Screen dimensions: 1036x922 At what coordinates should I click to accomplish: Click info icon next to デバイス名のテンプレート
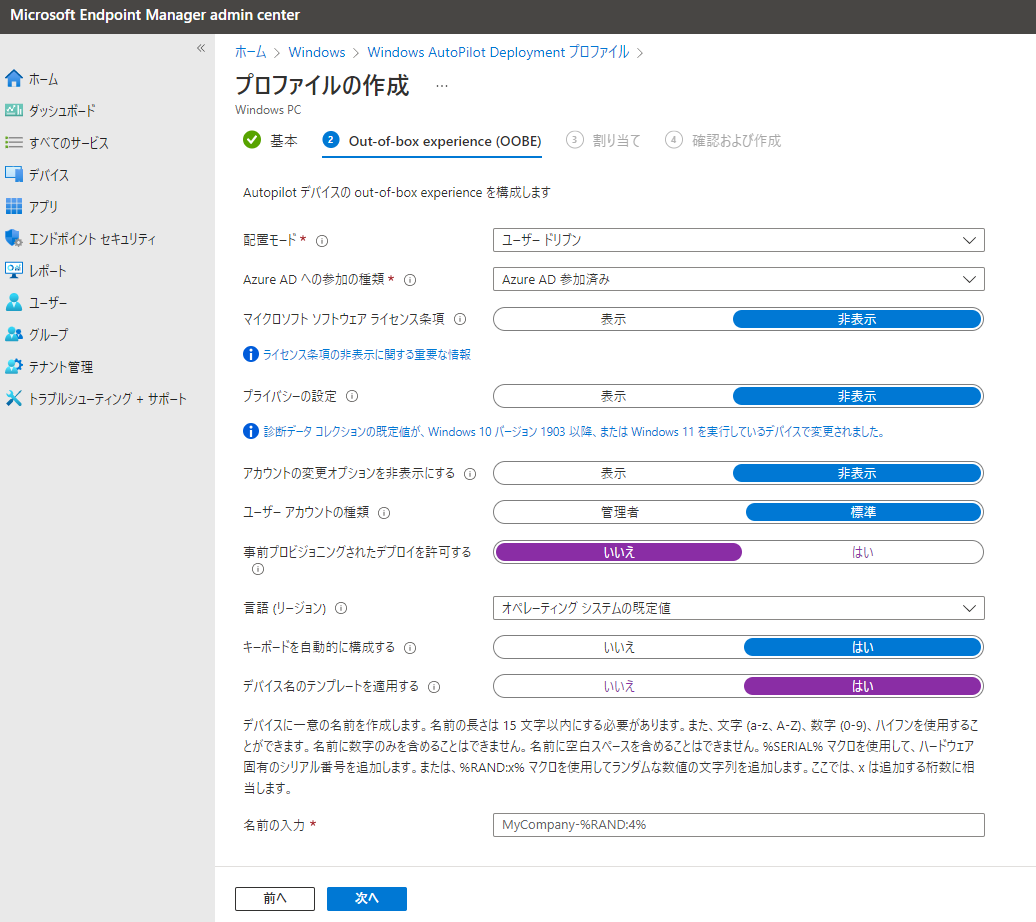[434, 687]
